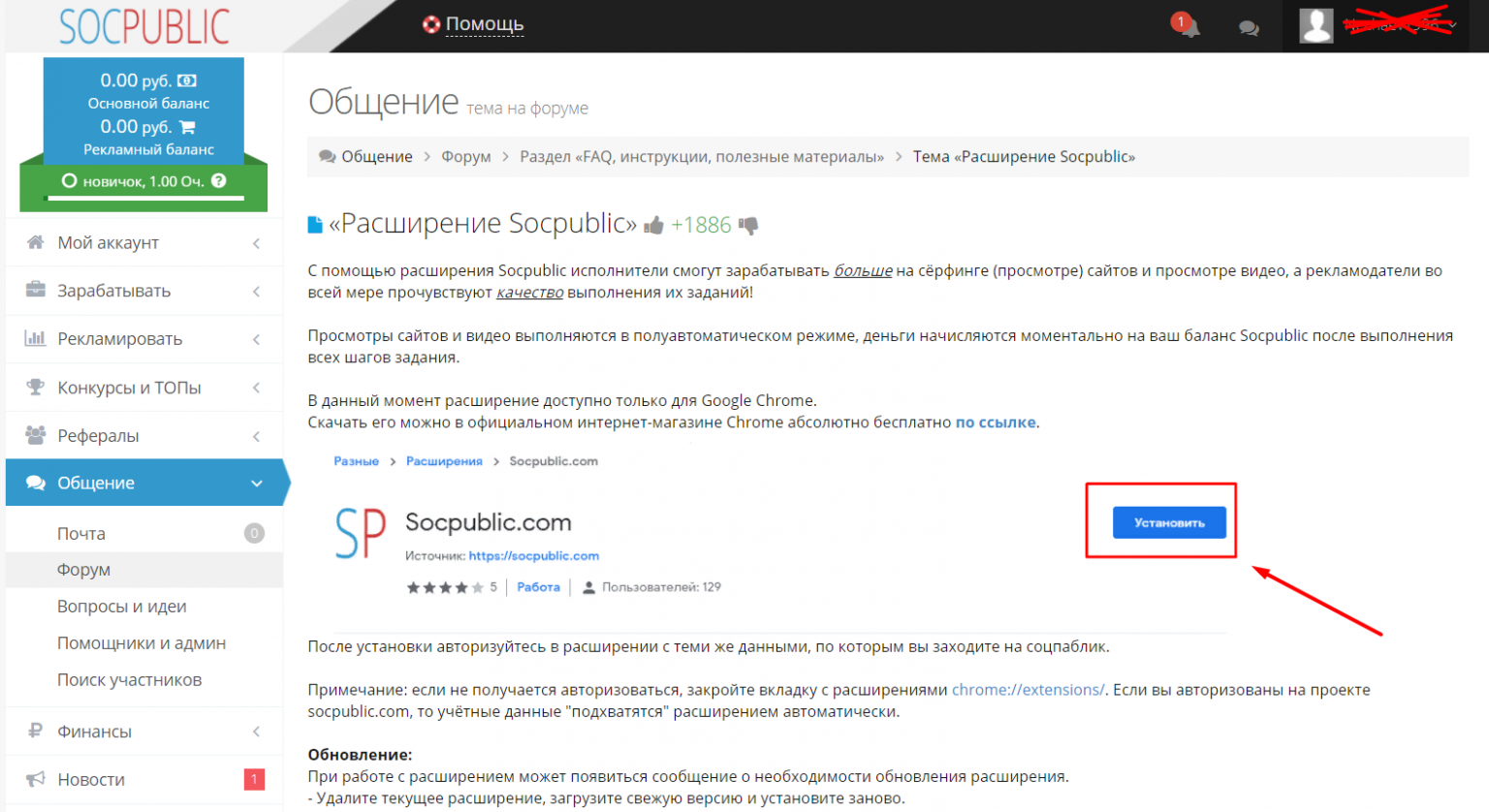This screenshot has width=1489, height=812.
Task: Open the notifications bell icon
Action: 1189,27
